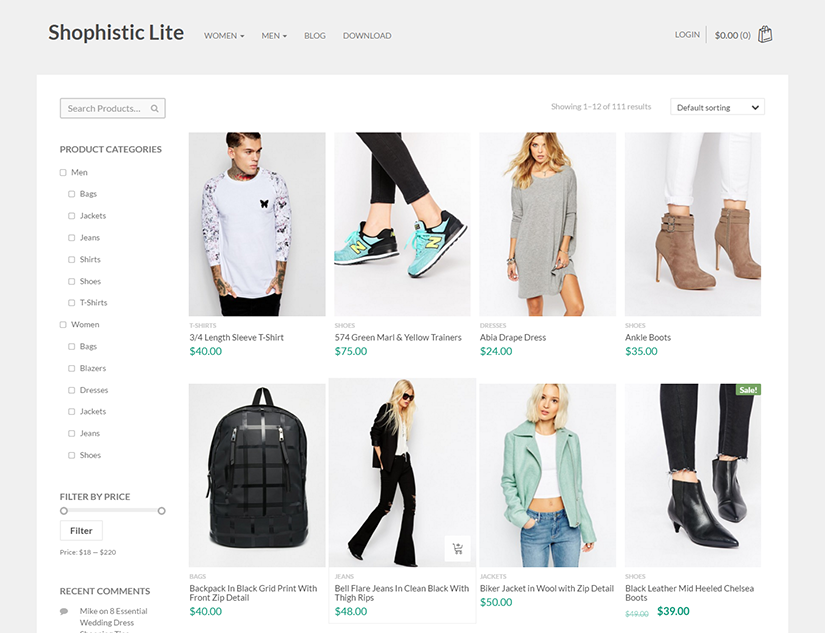This screenshot has width=825, height=633.
Task: Check Bags checkbox under Men
Action: tap(72, 194)
